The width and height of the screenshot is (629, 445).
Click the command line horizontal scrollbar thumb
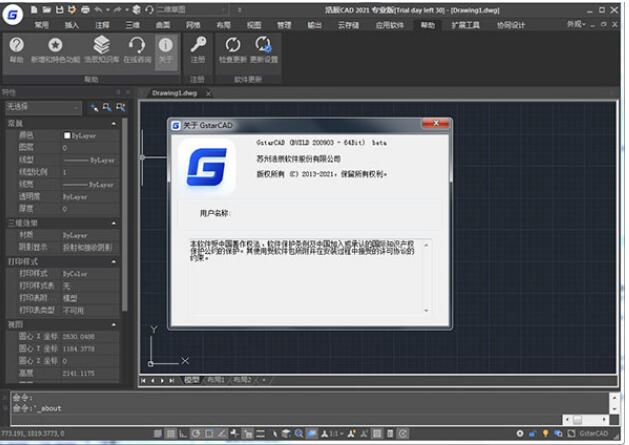[x=577, y=420]
